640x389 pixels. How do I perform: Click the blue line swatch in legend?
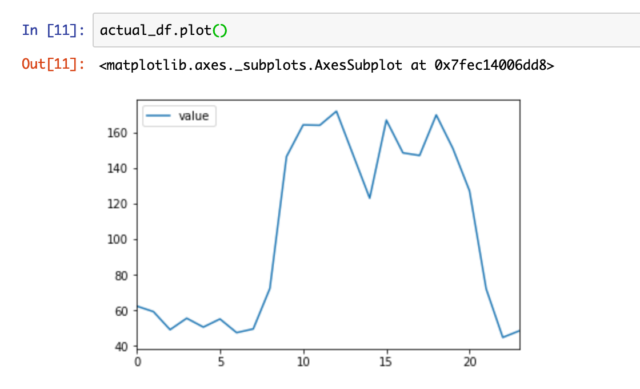click(158, 116)
